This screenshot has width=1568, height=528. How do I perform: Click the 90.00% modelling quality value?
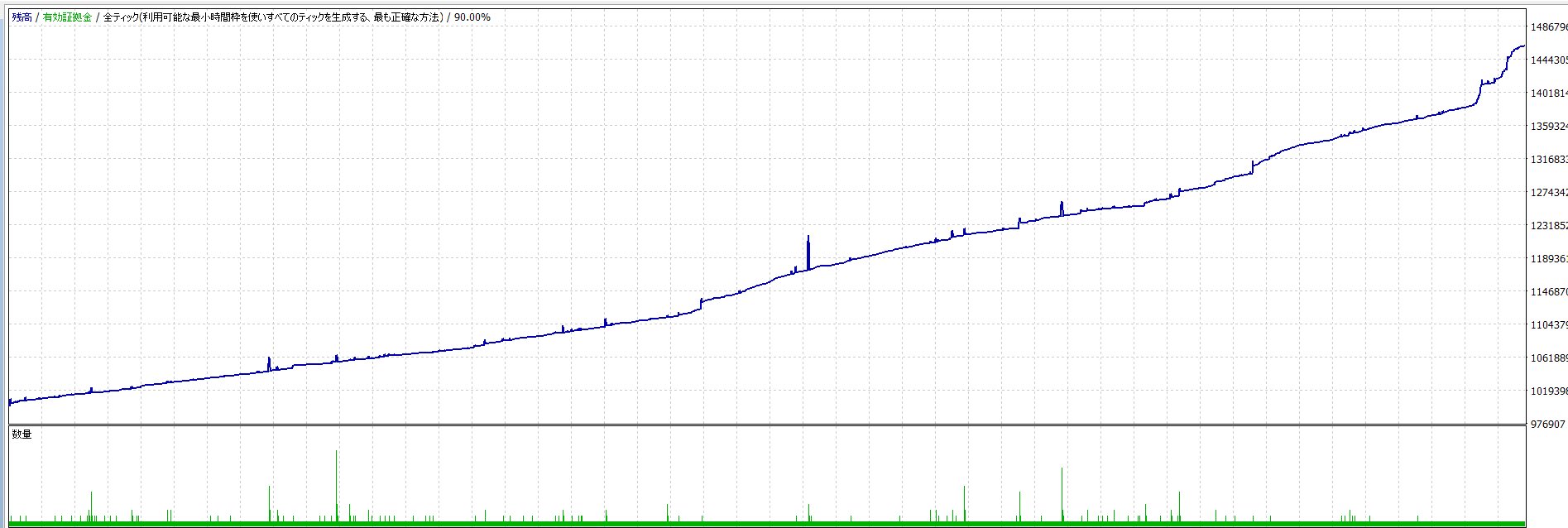tap(472, 17)
